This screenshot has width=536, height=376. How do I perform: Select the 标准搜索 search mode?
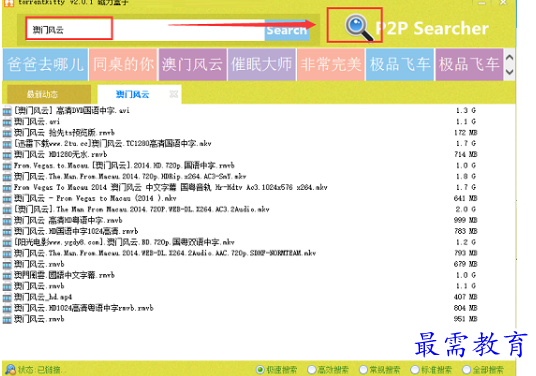click(415, 370)
